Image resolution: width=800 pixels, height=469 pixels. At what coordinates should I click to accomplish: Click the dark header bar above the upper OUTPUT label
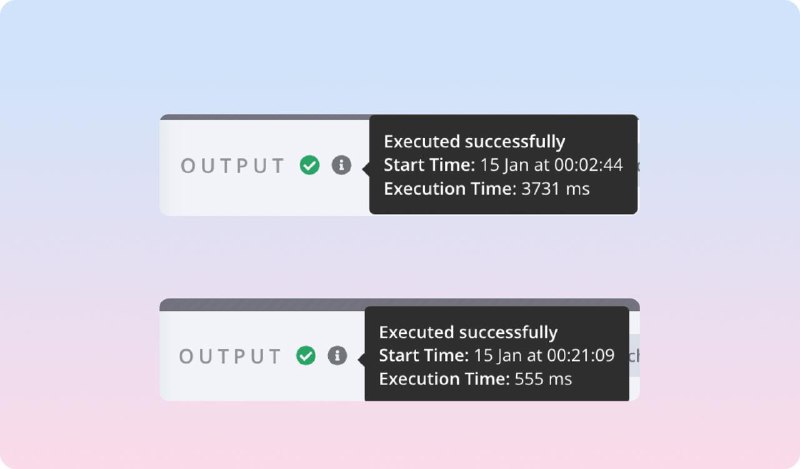(265, 117)
